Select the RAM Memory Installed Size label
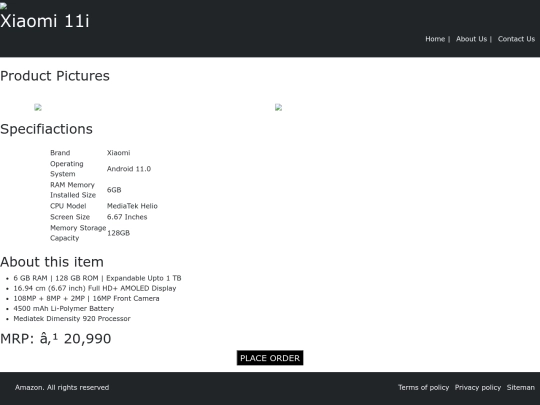Screen dimensions: 540x405 pyautogui.click(x=73, y=190)
